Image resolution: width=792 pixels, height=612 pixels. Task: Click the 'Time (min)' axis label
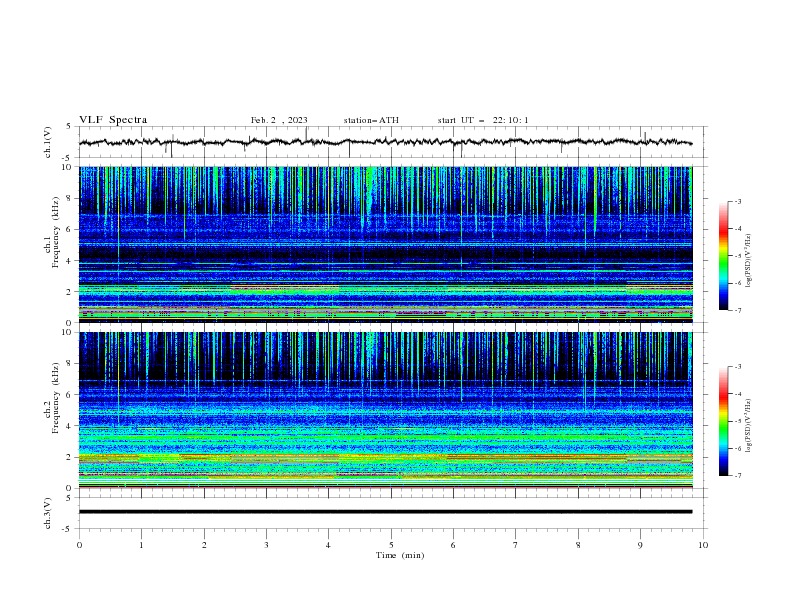(400, 555)
